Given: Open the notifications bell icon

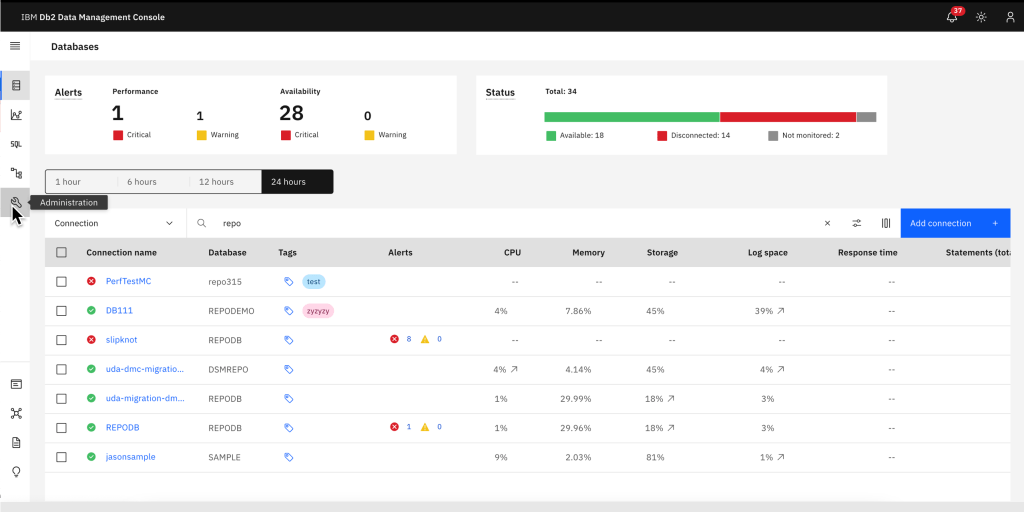Looking at the screenshot, I should coord(952,17).
